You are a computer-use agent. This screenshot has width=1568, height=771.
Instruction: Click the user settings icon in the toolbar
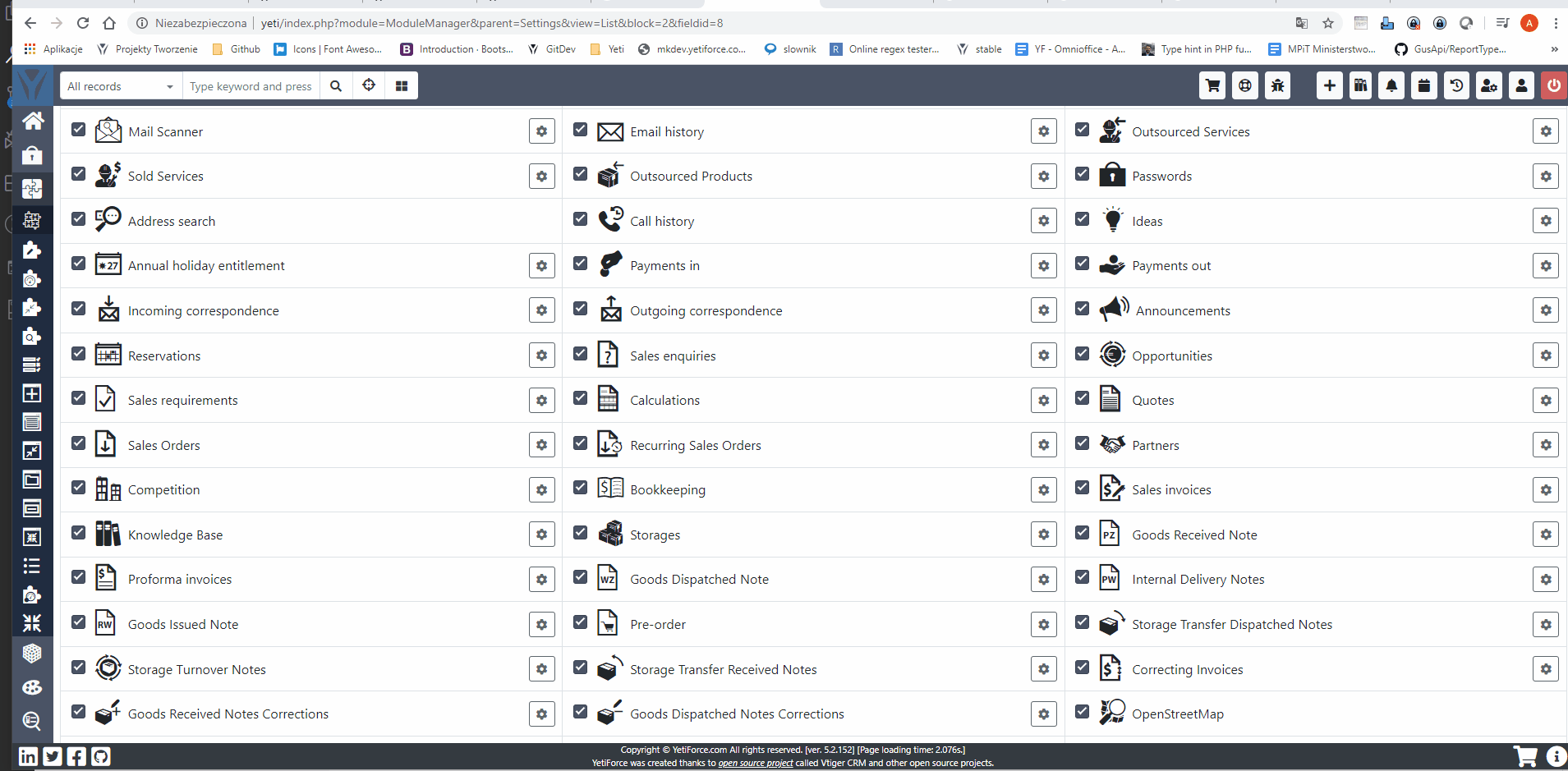coord(1488,85)
